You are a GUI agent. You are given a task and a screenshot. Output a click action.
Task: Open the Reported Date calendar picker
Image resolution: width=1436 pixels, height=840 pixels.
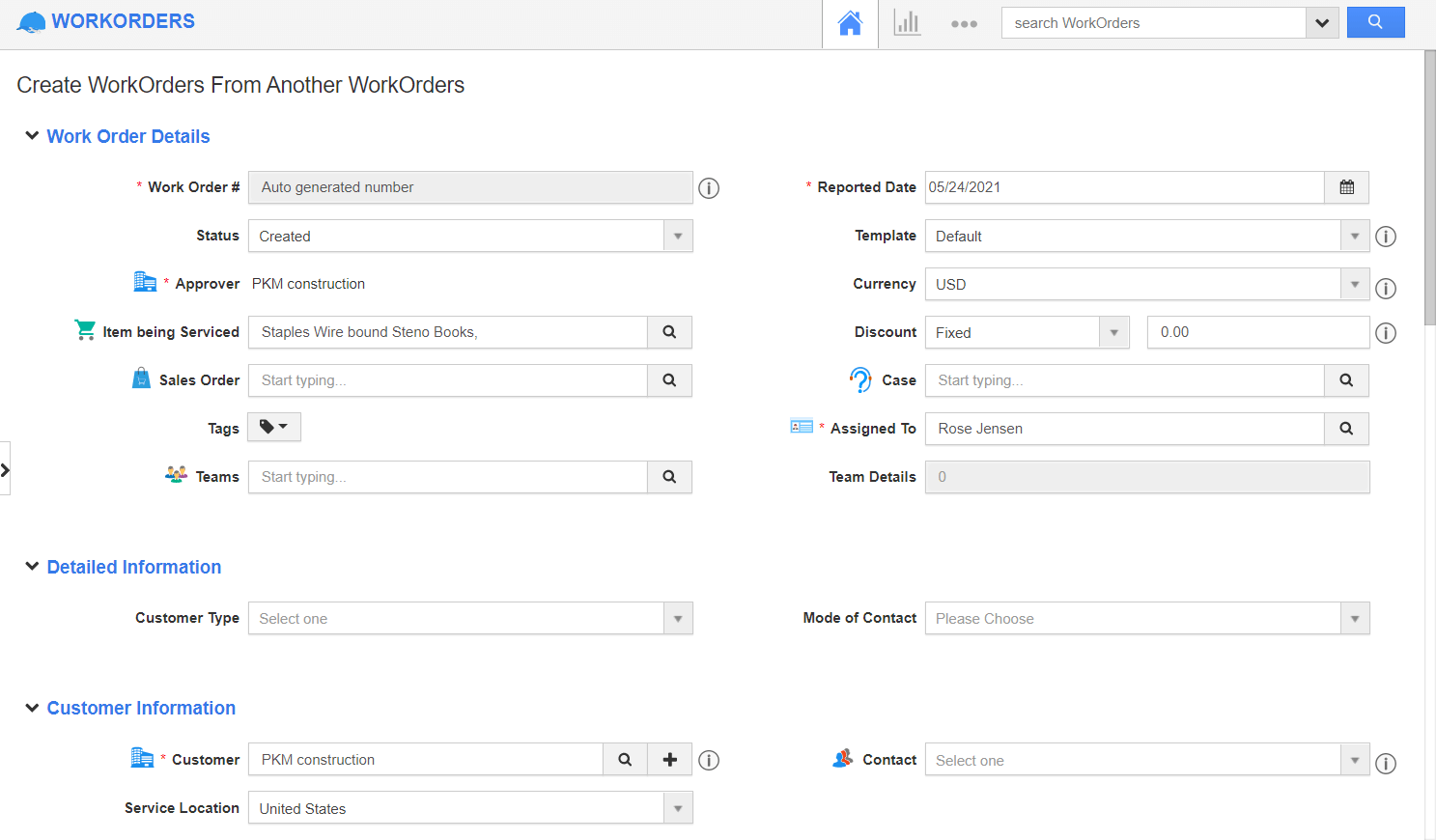(x=1346, y=187)
